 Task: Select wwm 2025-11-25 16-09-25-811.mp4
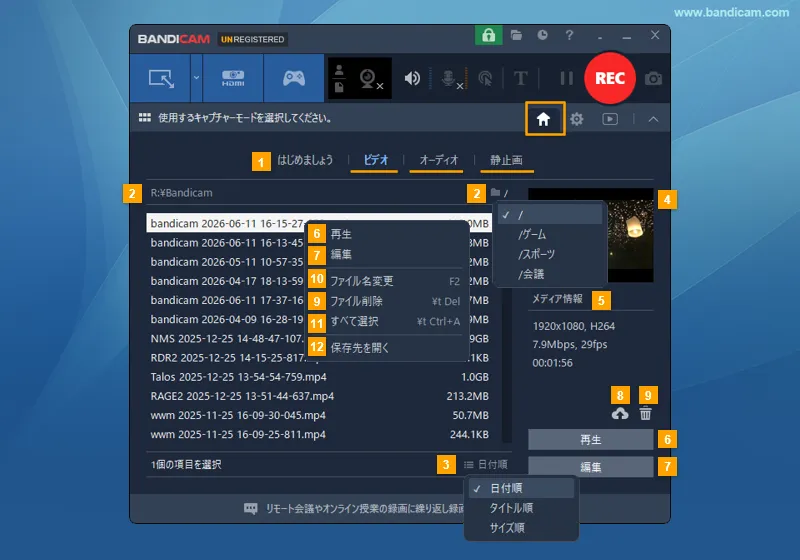320,435
